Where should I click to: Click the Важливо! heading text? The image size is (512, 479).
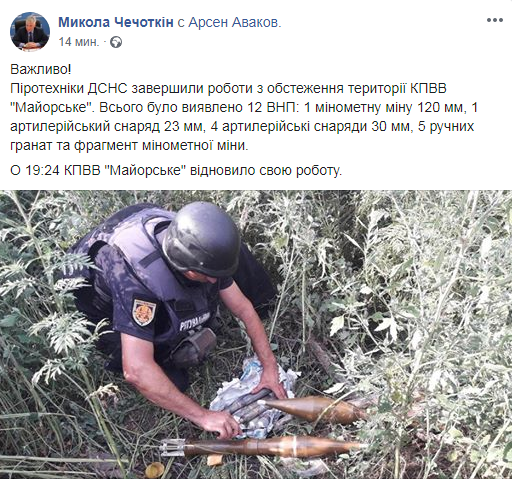click(41, 70)
